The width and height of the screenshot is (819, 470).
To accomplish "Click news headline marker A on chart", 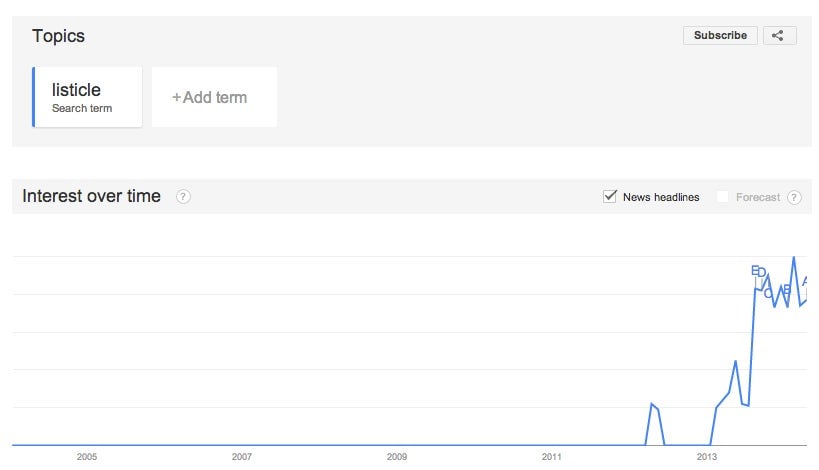I will coord(805,281).
